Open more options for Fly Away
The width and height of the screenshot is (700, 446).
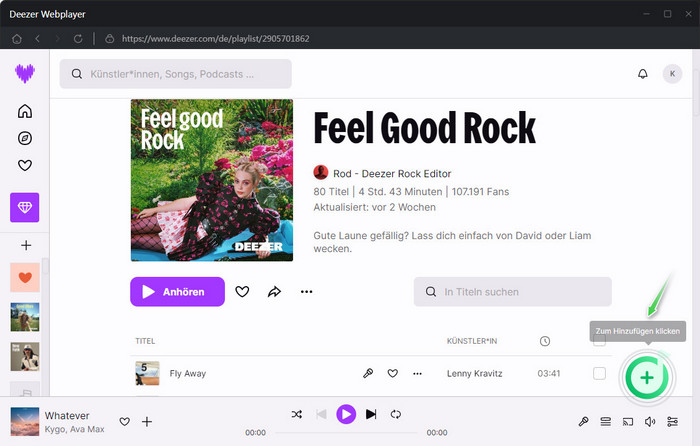tap(417, 374)
